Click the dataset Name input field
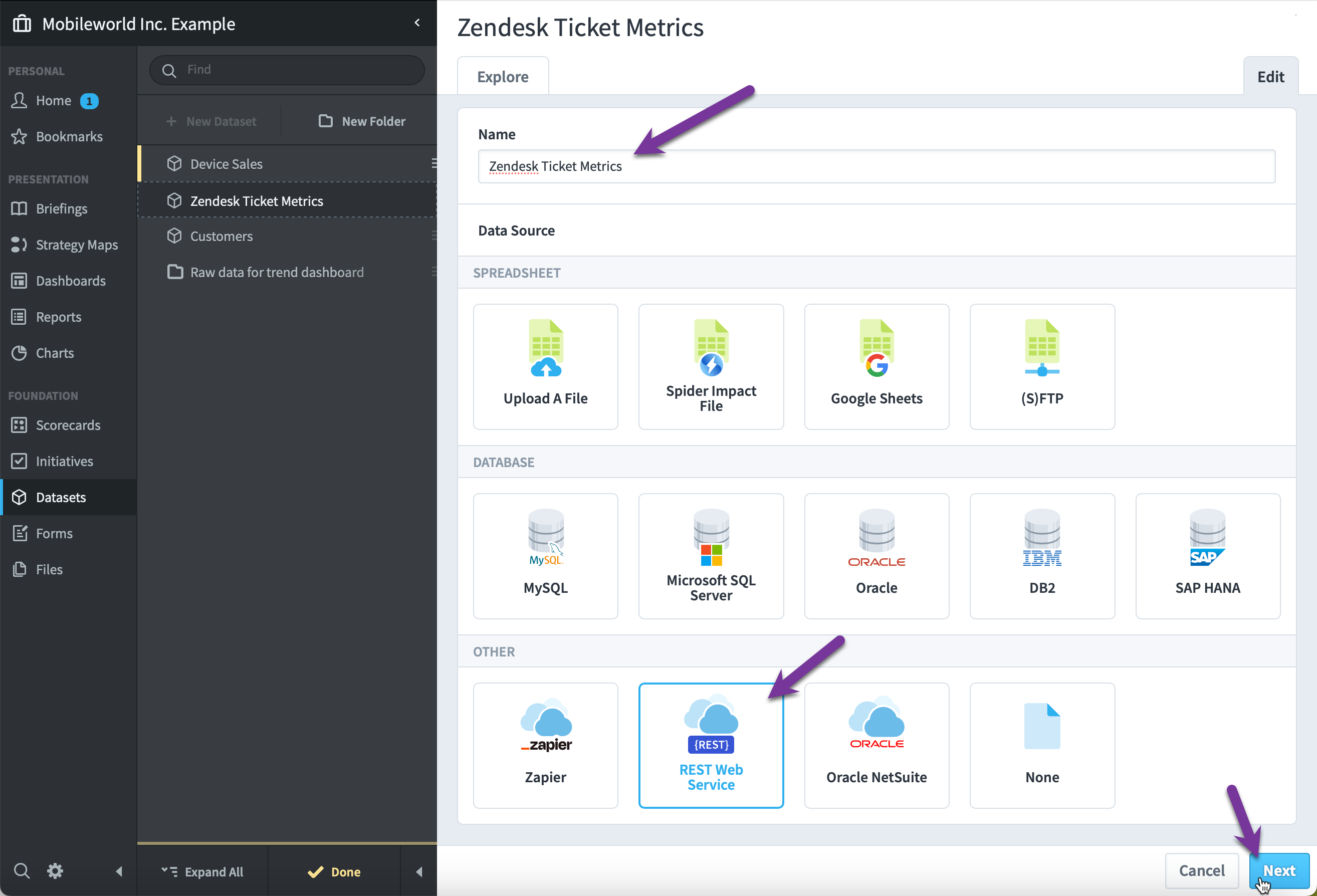 pos(876,166)
